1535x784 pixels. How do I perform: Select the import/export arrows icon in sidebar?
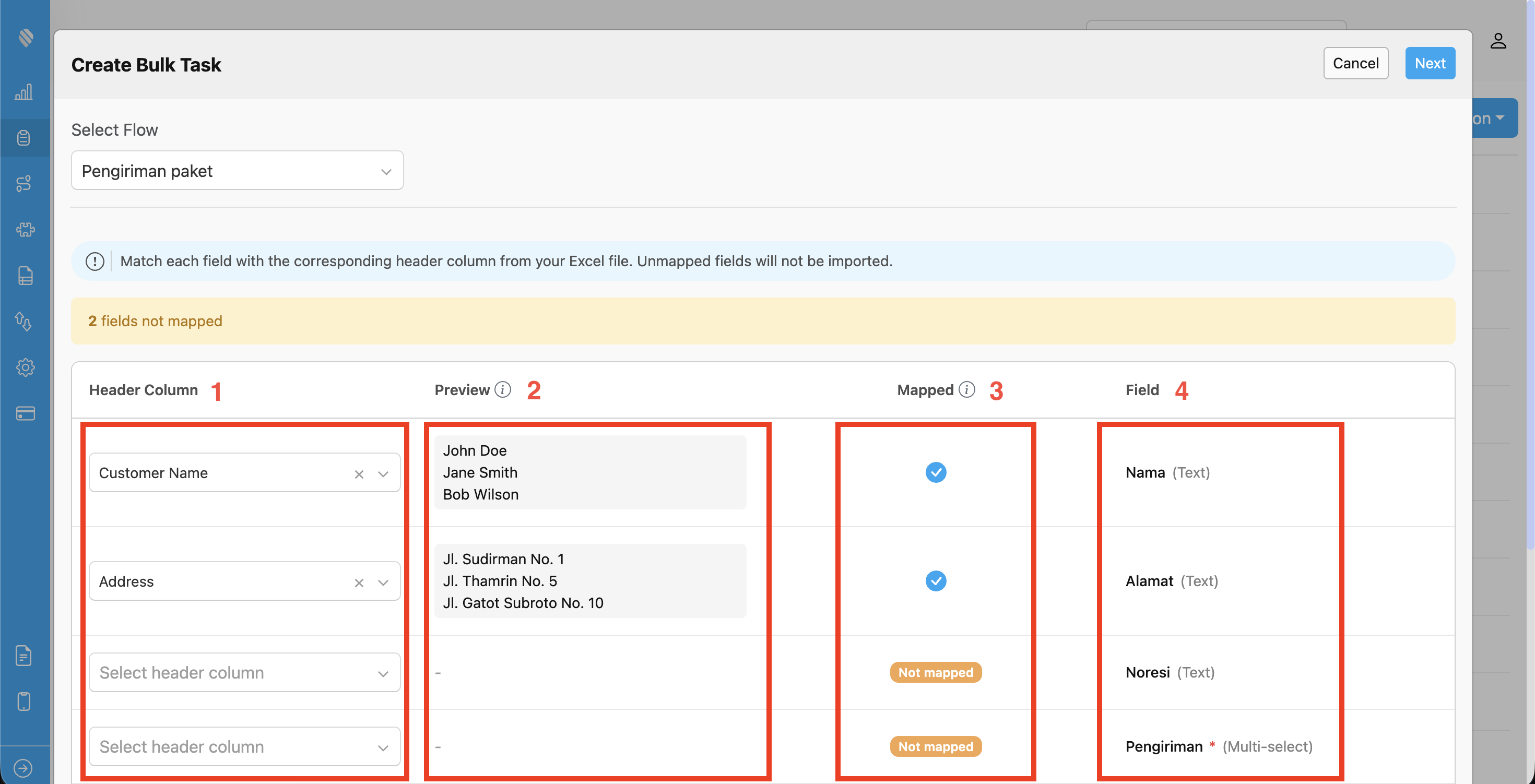(x=25, y=322)
